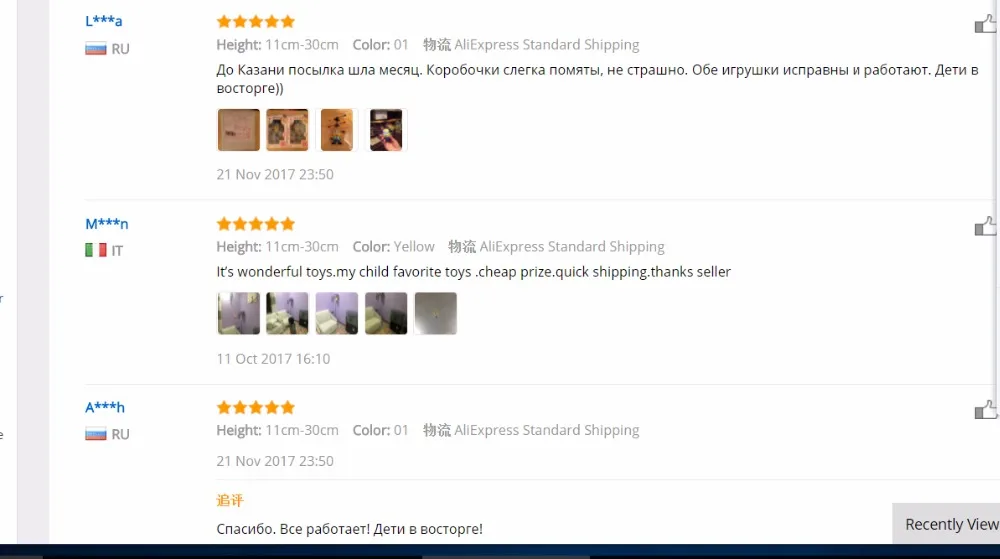Screen dimensions: 1000x559
Task: Click the Italian flag under M***n
Action: click(x=96, y=250)
